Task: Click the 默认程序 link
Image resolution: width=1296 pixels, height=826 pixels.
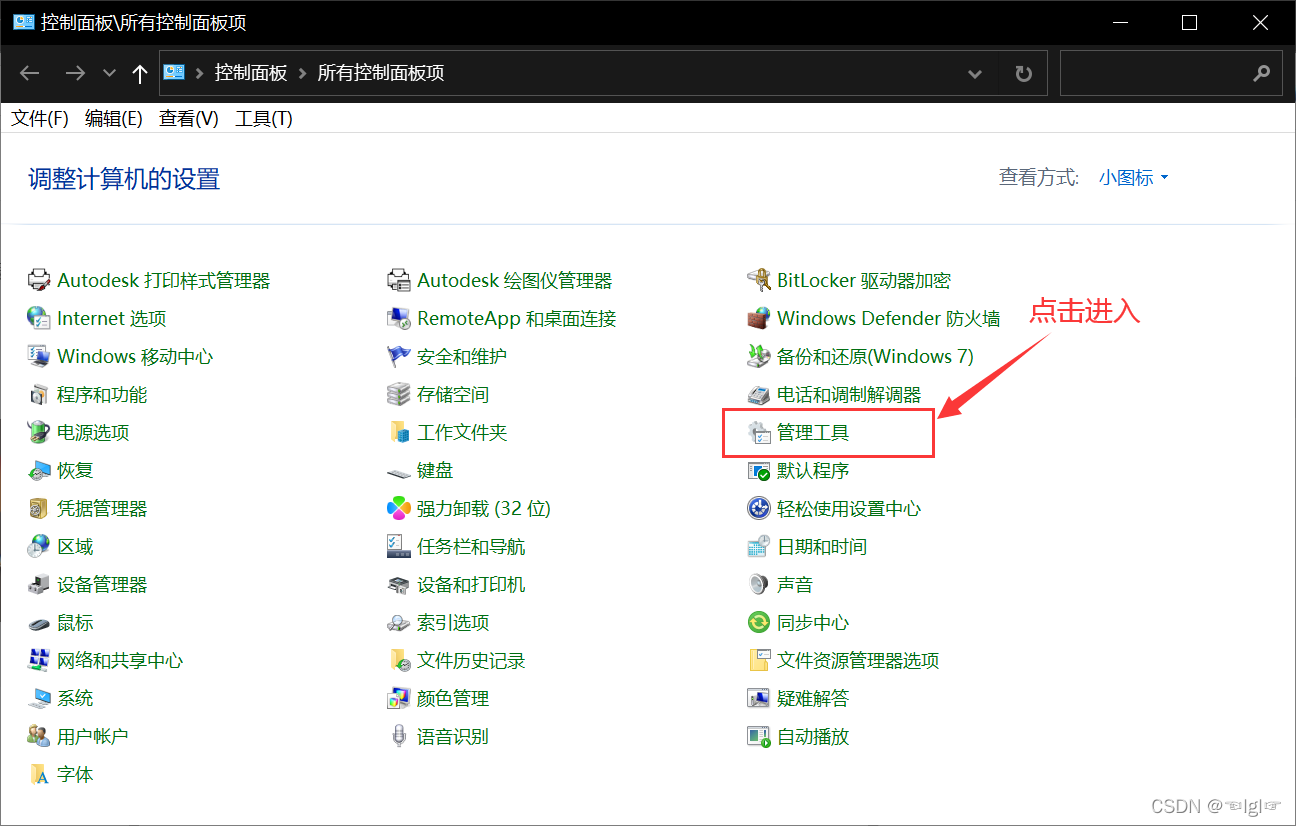Action: pos(813,470)
